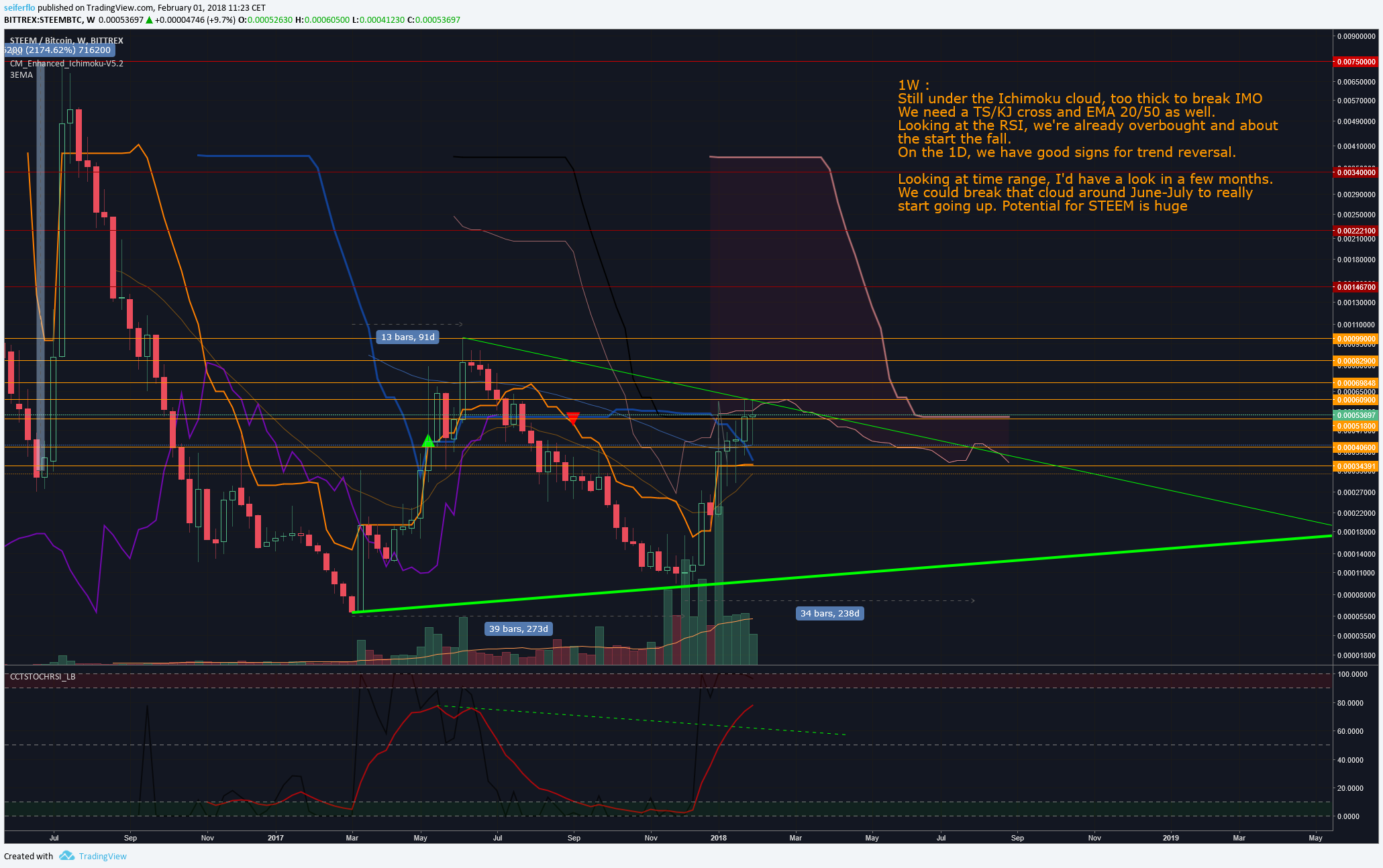Image resolution: width=1383 pixels, height=868 pixels.
Task: Select the green up-arrow buy signal marker
Action: (x=427, y=441)
